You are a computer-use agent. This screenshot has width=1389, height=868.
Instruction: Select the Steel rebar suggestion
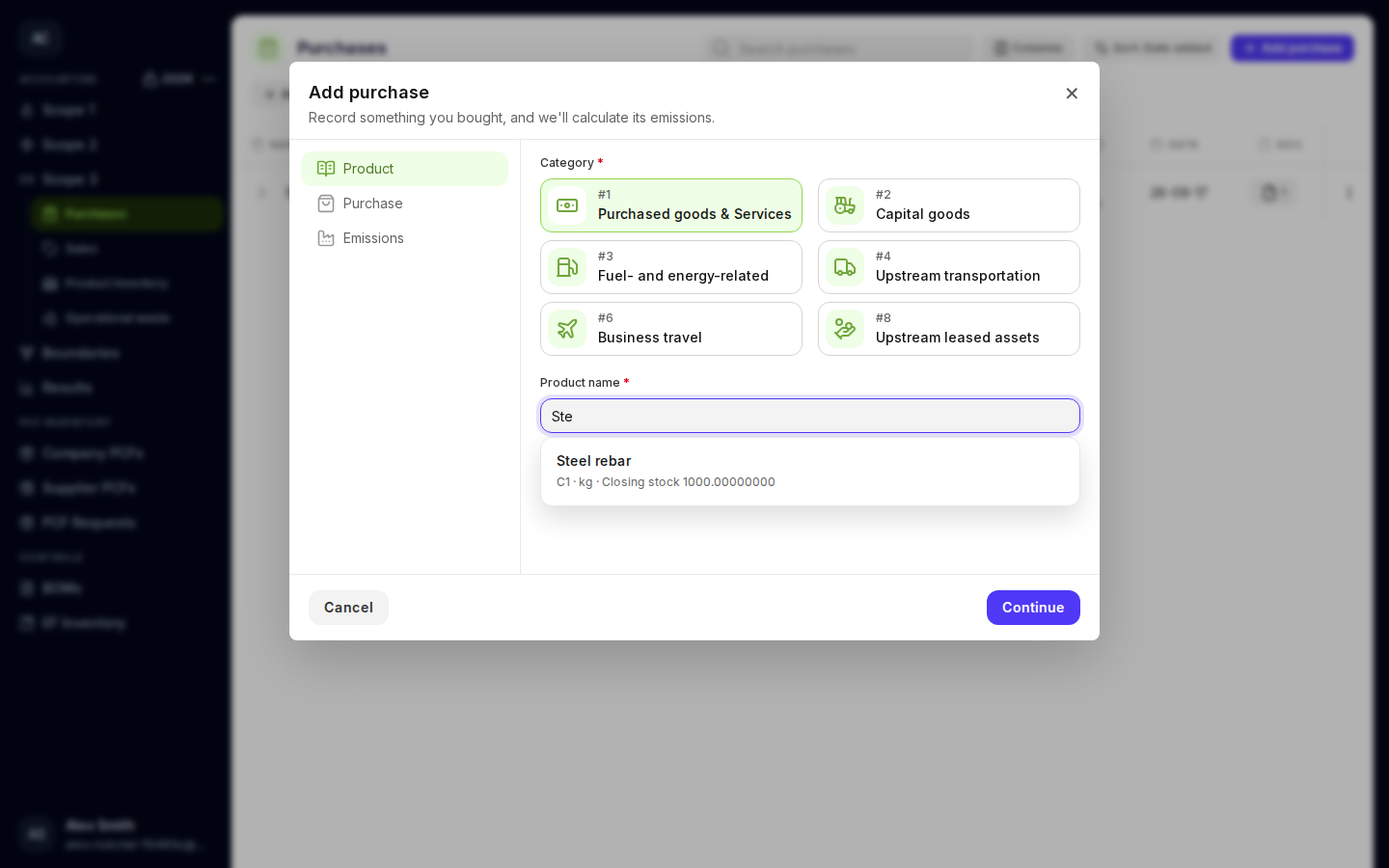810,472
